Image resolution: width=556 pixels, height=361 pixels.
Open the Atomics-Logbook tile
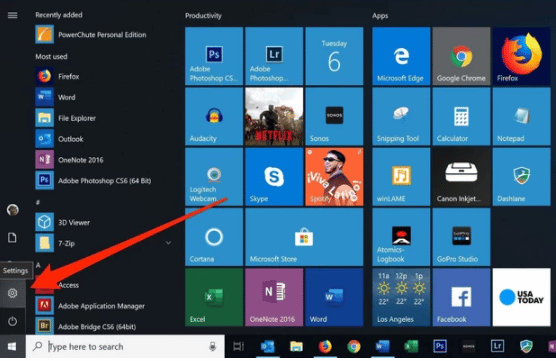click(x=401, y=237)
